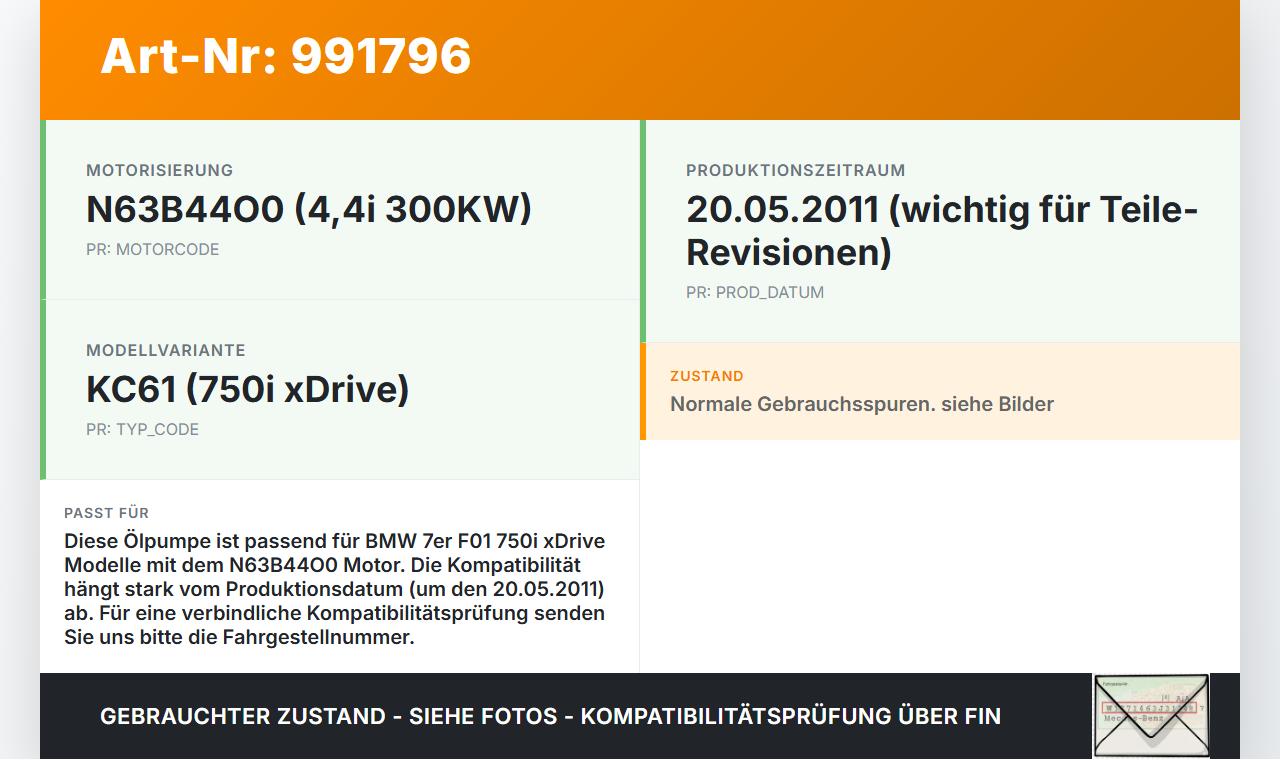Click the envelope icon with the chassis number

coord(1151,716)
